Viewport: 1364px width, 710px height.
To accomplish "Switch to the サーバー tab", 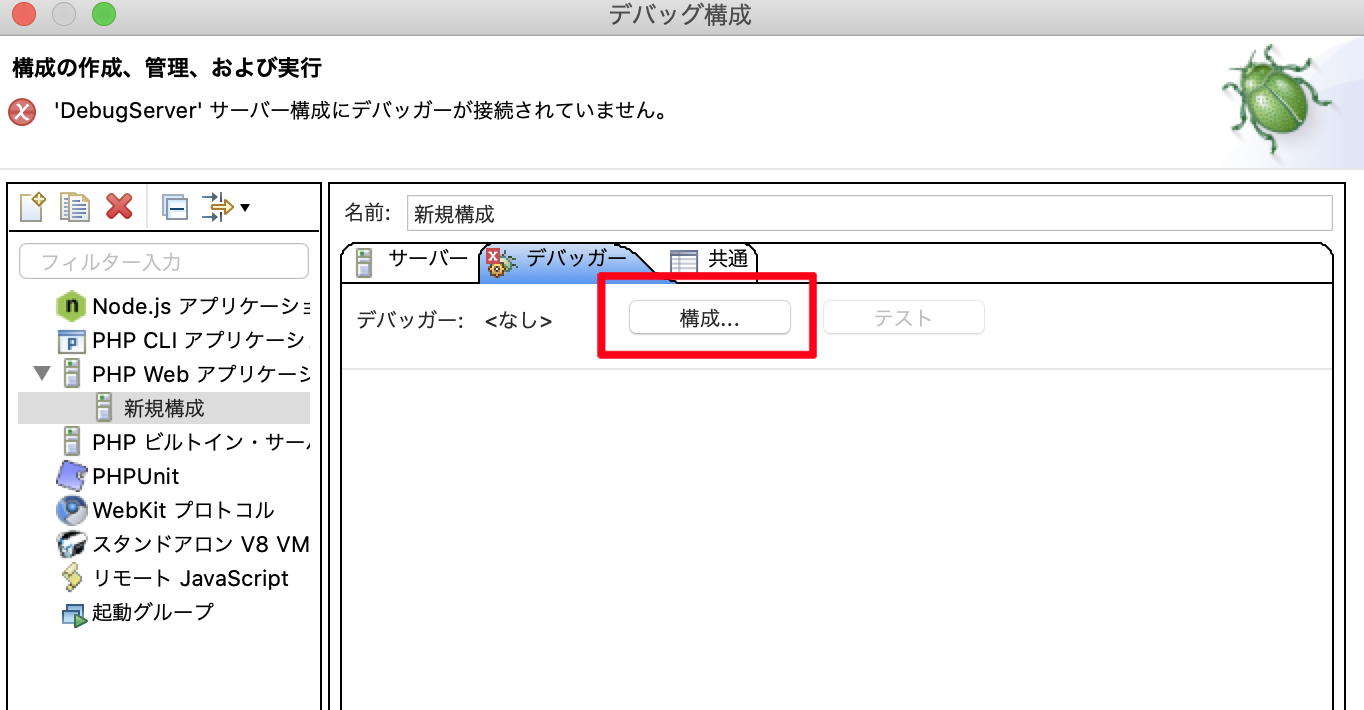I will (412, 259).
